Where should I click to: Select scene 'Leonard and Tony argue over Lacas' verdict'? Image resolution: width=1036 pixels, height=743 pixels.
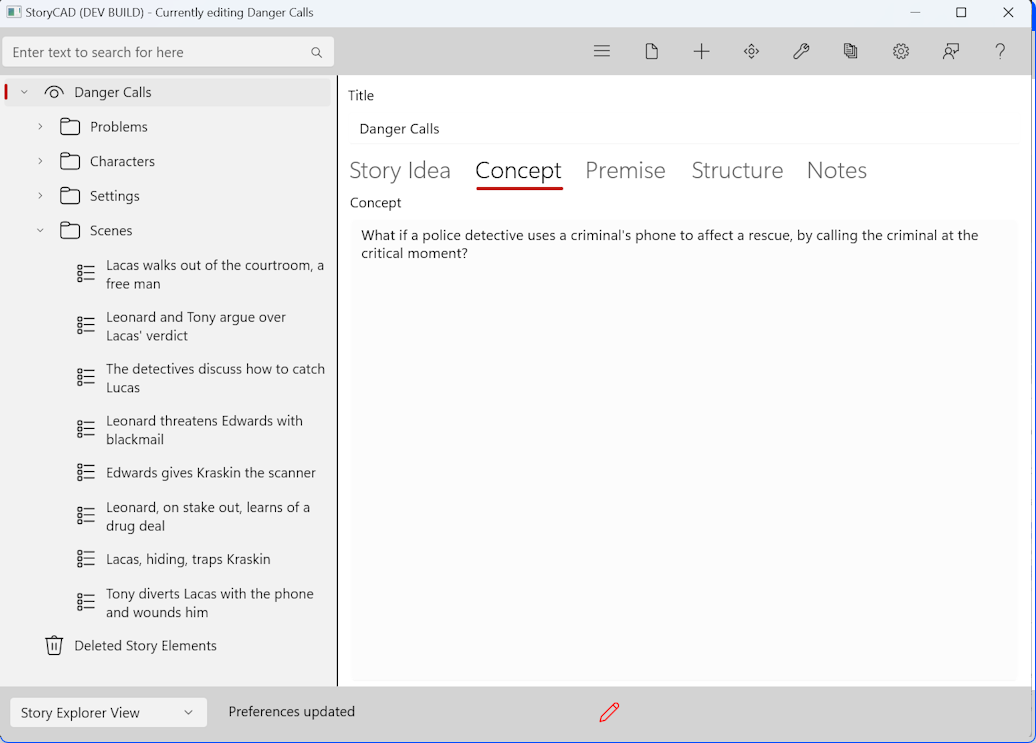tap(196, 326)
